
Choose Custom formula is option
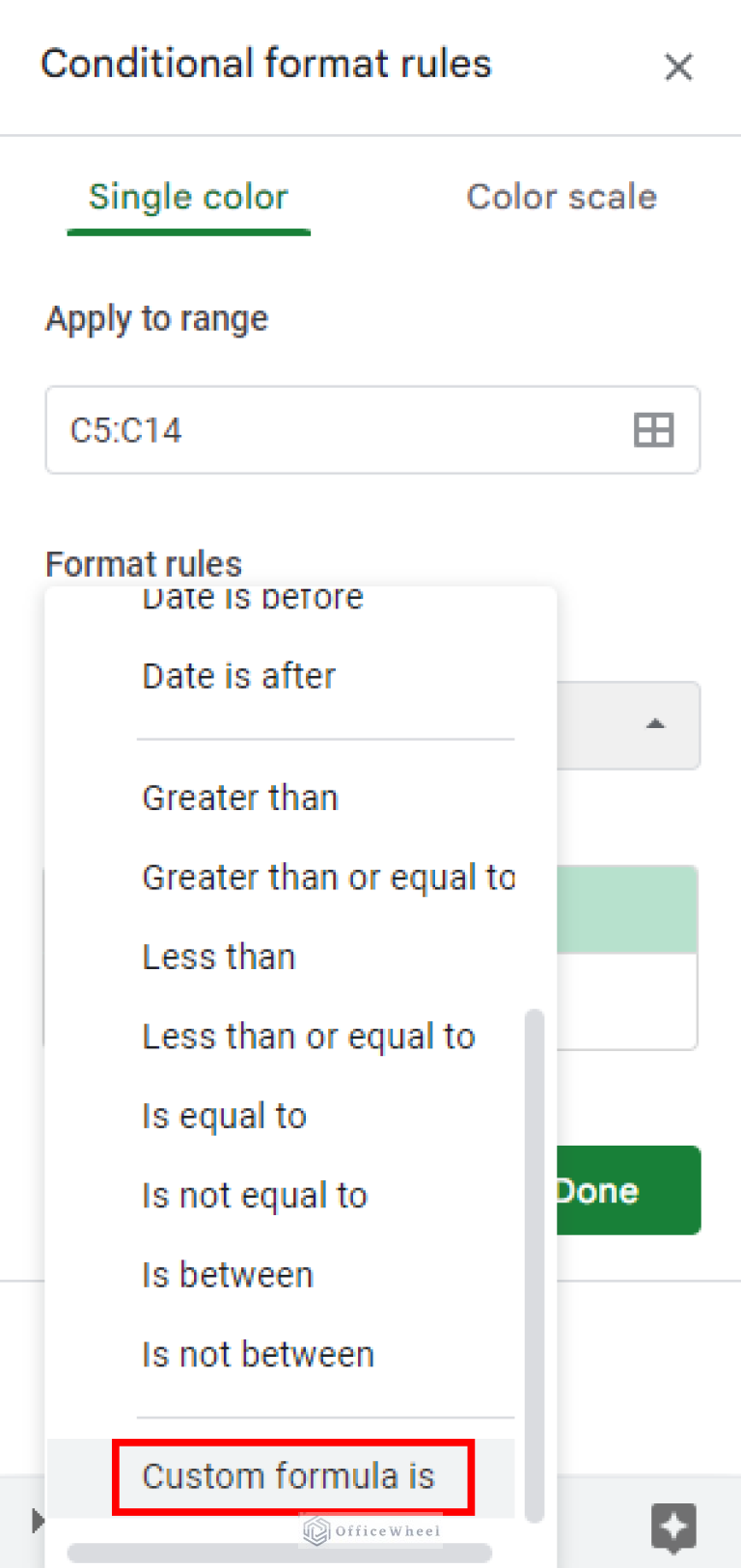click(288, 1475)
